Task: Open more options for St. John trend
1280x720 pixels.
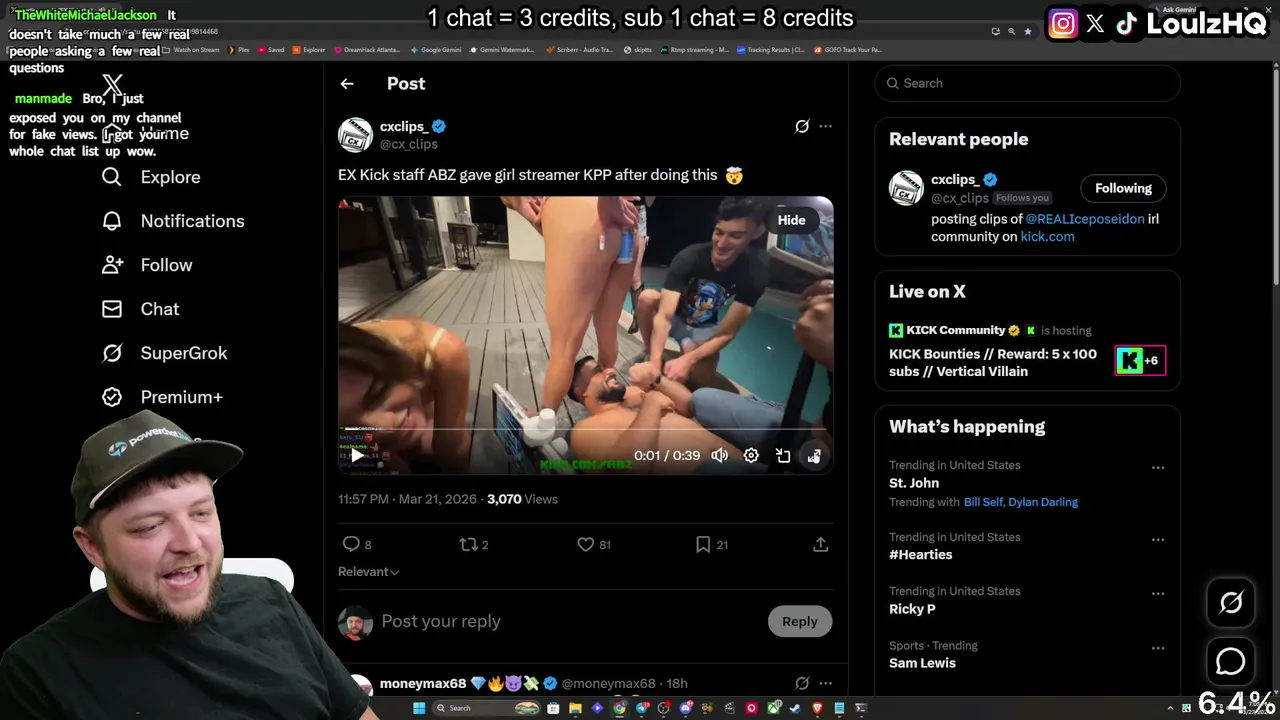Action: coord(1158,467)
